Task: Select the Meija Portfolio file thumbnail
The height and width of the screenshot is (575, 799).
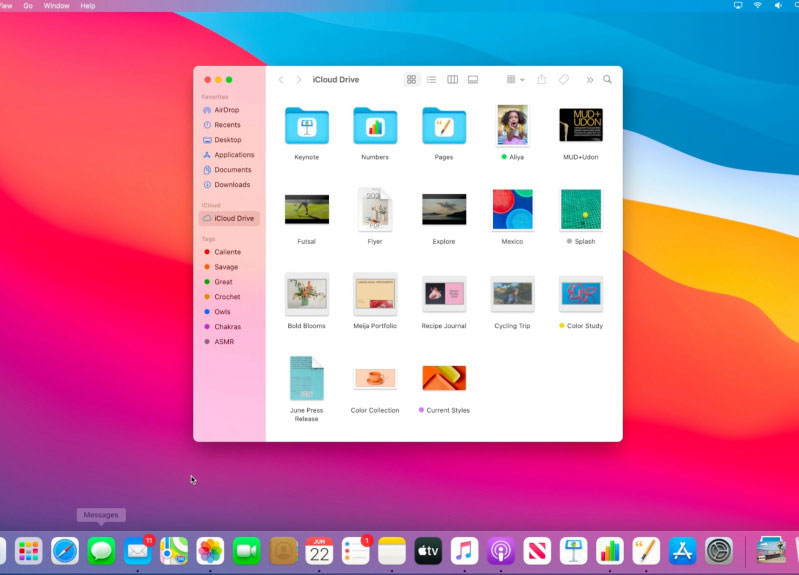Action: 375,294
